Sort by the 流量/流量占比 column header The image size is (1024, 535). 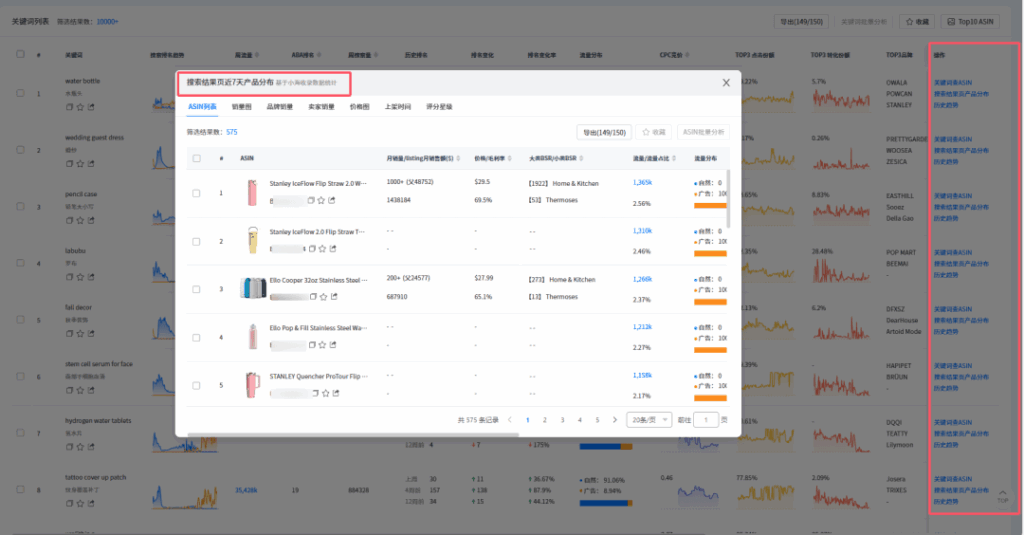(x=651, y=158)
